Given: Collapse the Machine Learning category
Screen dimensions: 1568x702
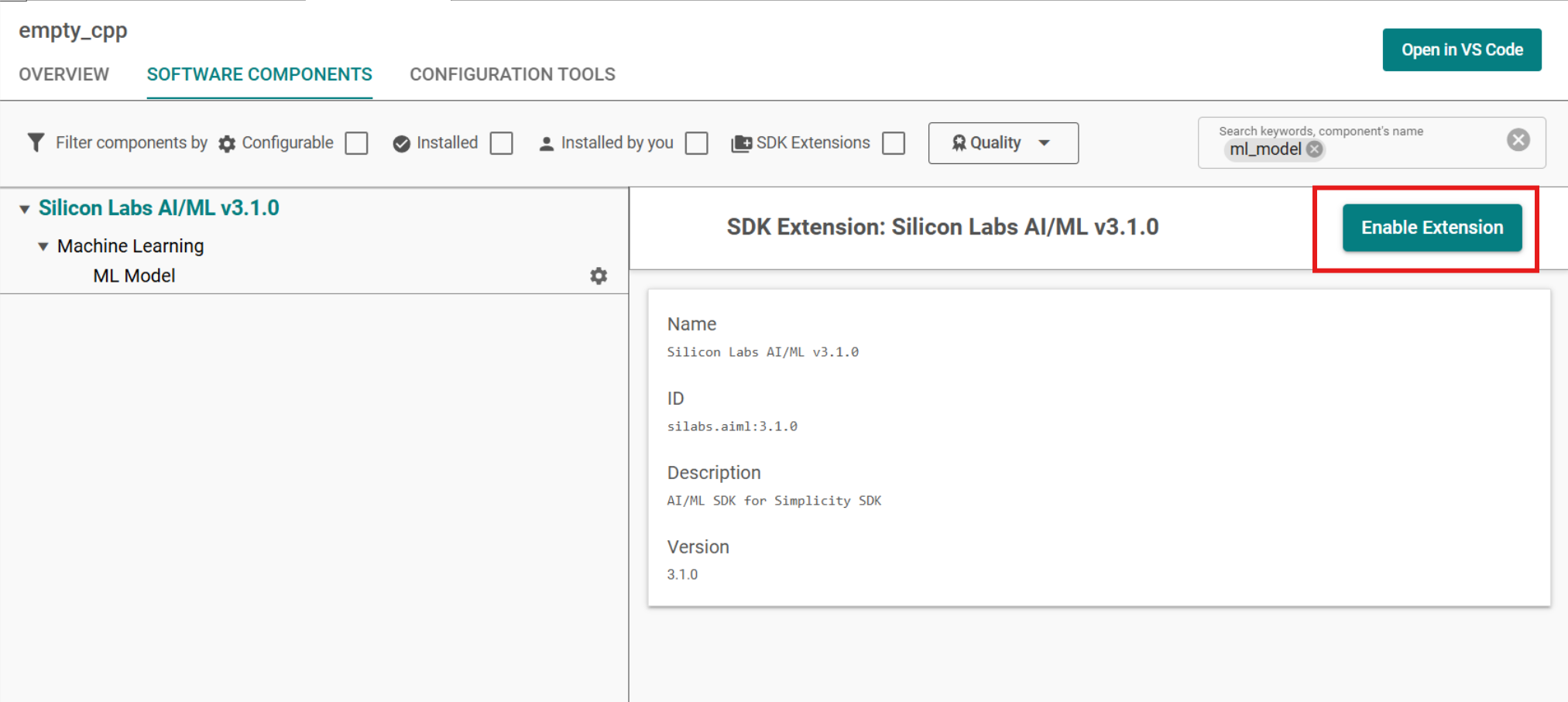Looking at the screenshot, I should (x=43, y=247).
